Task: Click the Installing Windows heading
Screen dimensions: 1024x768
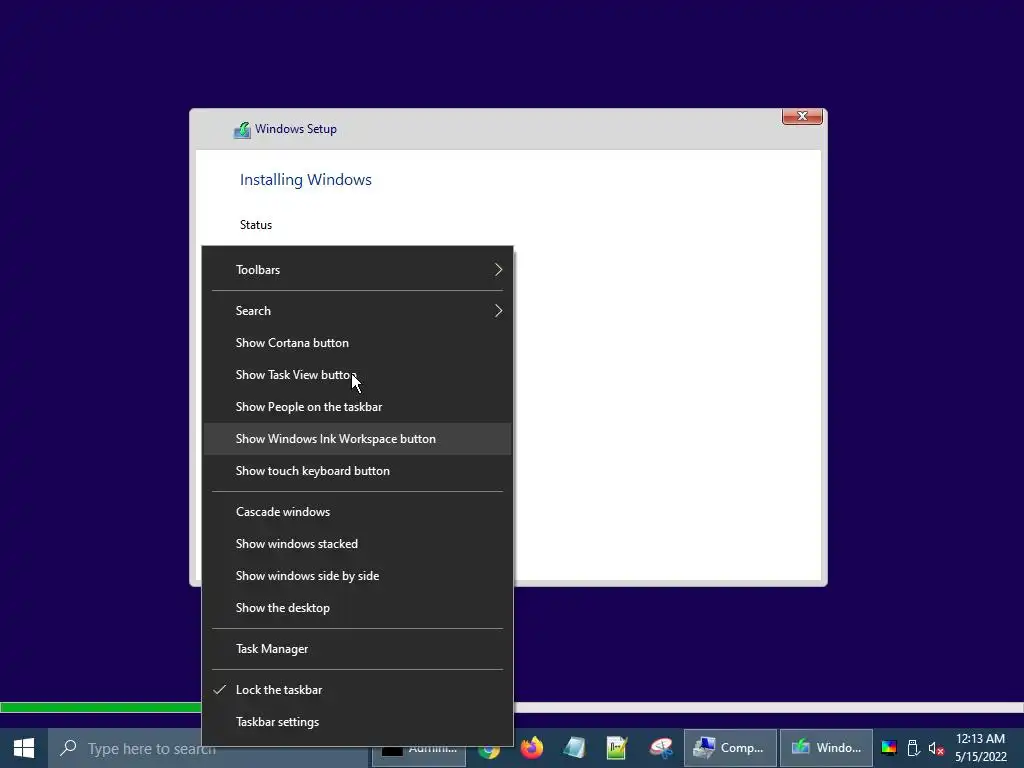Action: [306, 180]
